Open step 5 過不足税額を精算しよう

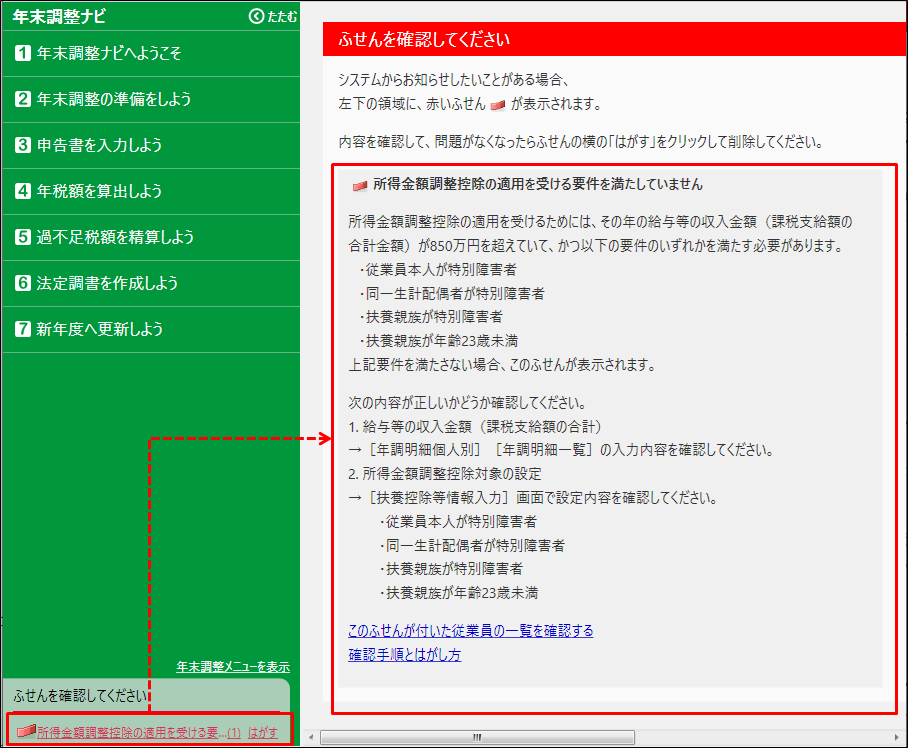tap(151, 237)
